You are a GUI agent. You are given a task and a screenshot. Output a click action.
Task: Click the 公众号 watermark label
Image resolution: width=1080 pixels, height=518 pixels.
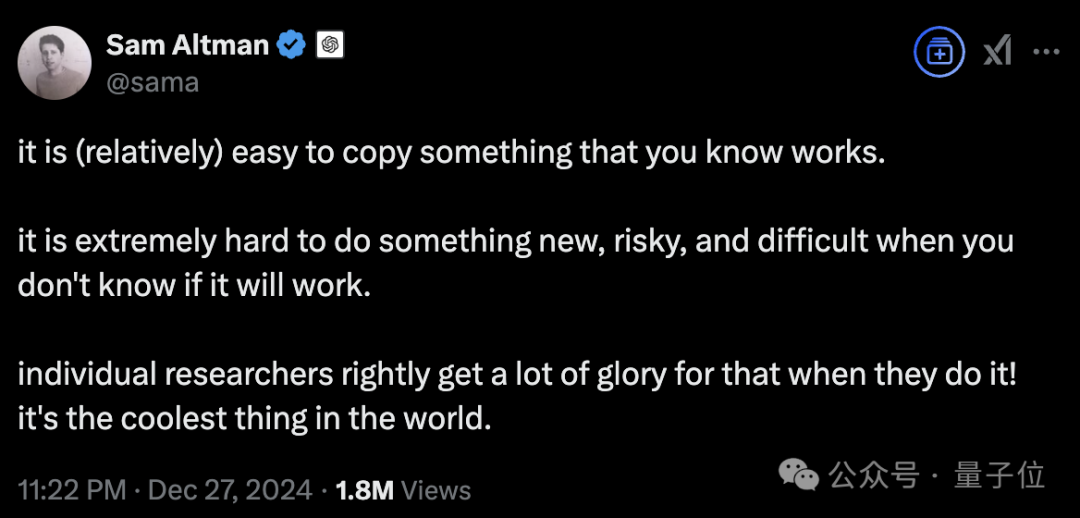pos(874,475)
